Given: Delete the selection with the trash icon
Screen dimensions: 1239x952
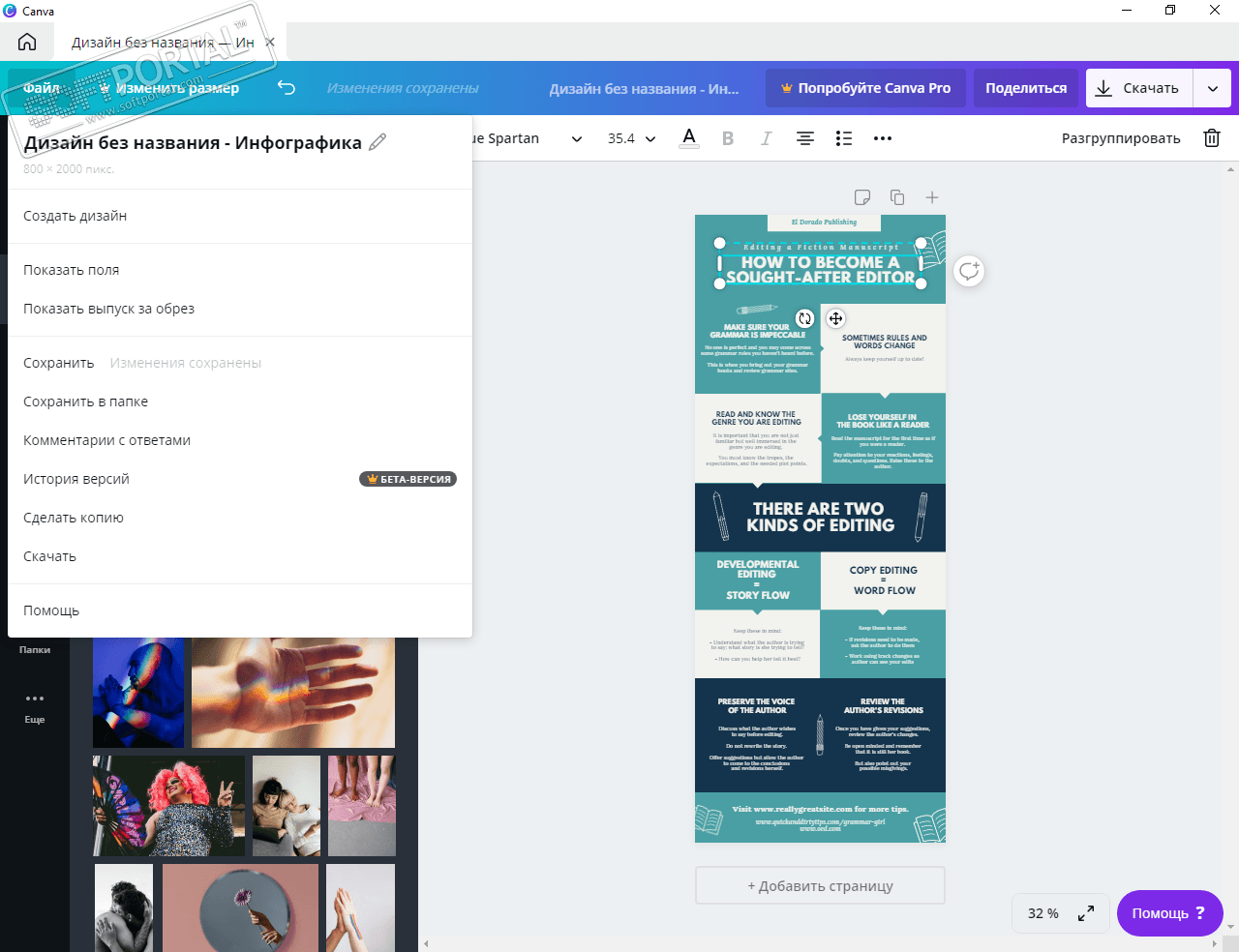Looking at the screenshot, I should pos(1212,138).
